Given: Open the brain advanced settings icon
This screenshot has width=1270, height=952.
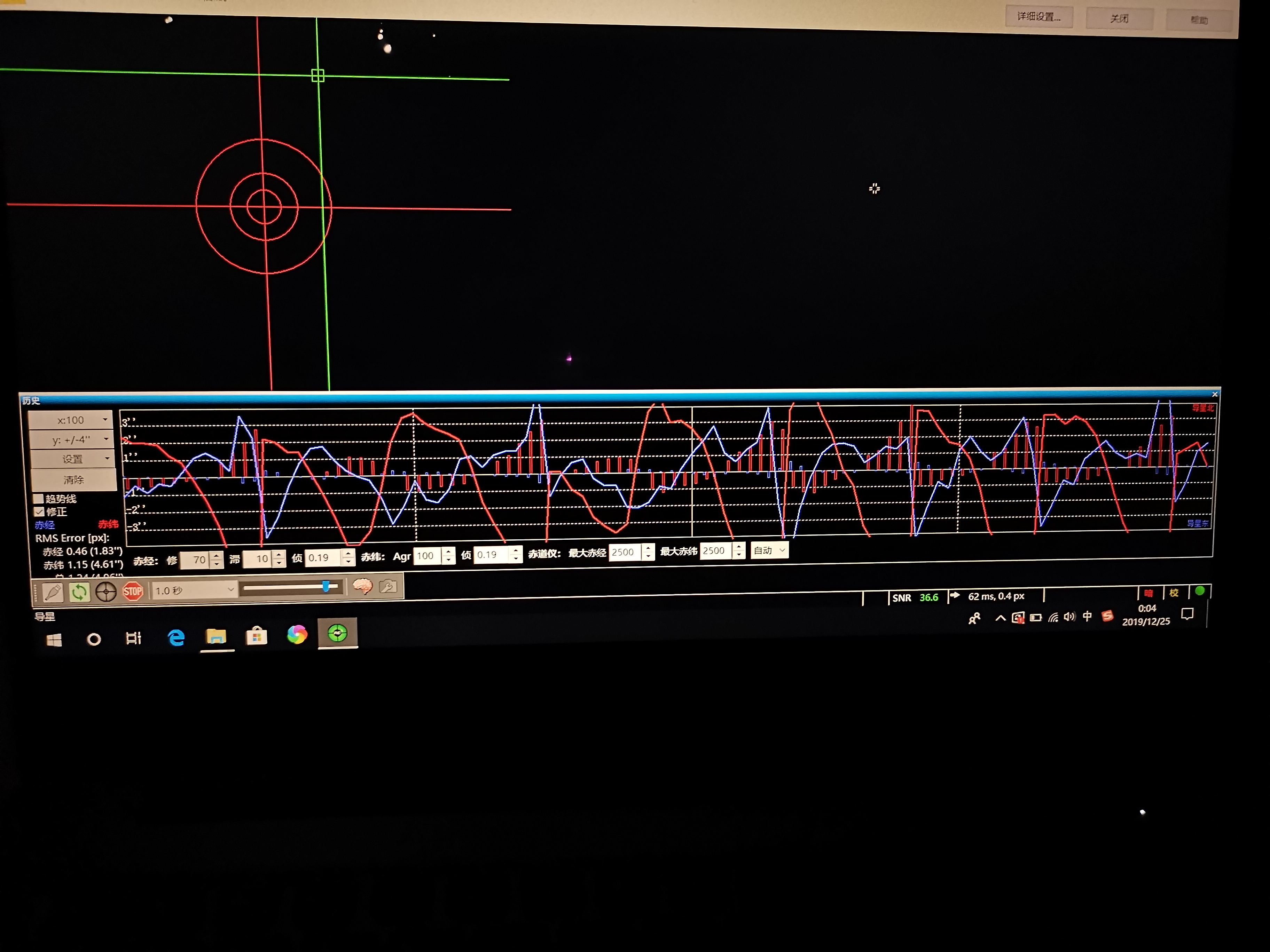Looking at the screenshot, I should (x=362, y=586).
